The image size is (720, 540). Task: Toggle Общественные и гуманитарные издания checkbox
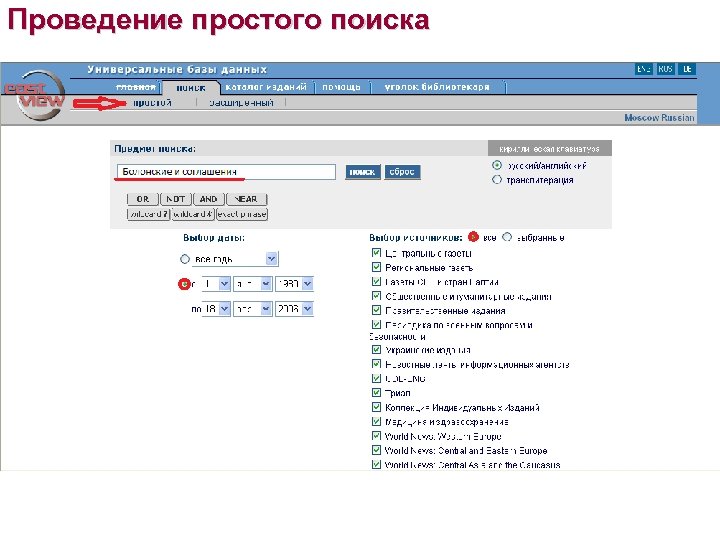(x=376, y=296)
